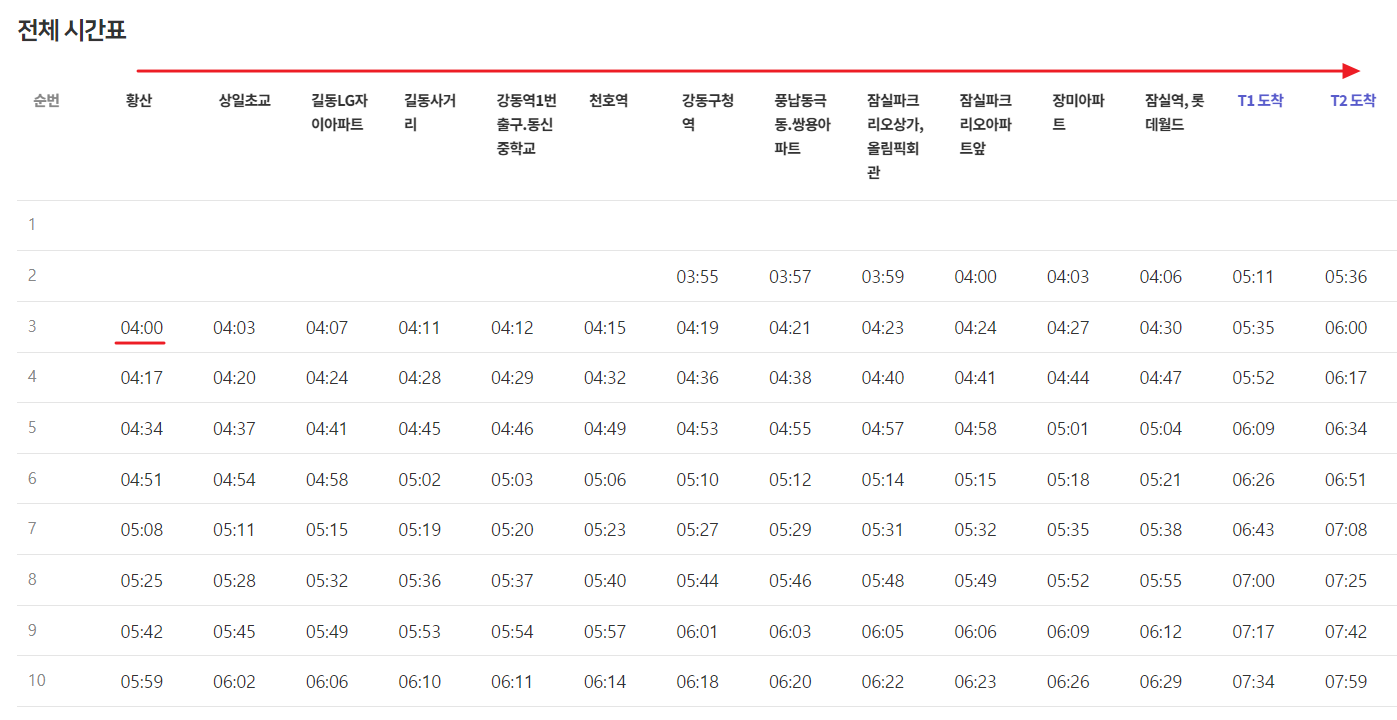Select 04:15 under 천호역 in row 3
The width and height of the screenshot is (1397, 720).
(x=605, y=328)
